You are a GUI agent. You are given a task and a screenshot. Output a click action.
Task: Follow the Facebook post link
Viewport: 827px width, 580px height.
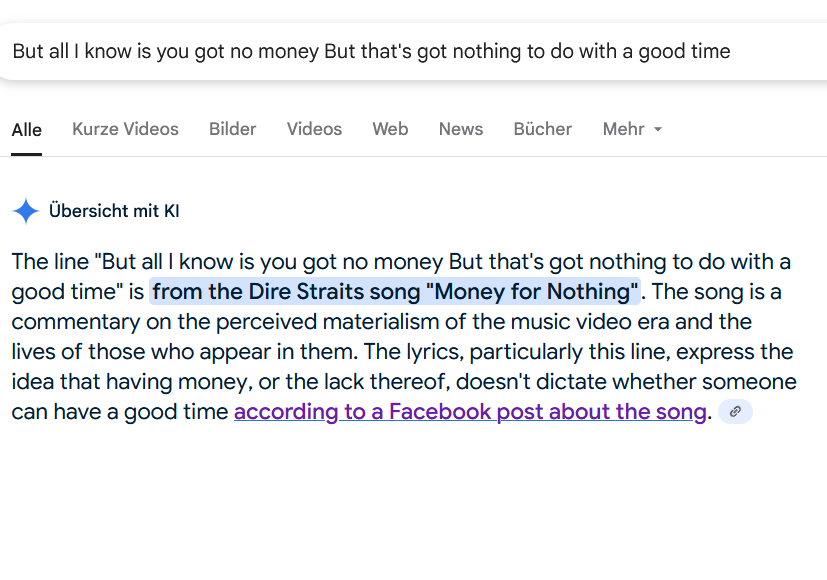coord(470,412)
